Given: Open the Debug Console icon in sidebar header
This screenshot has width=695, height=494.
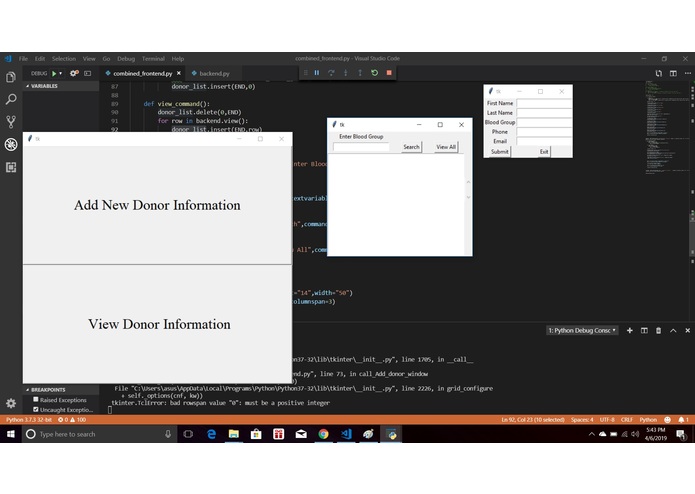Looking at the screenshot, I should click(x=87, y=73).
